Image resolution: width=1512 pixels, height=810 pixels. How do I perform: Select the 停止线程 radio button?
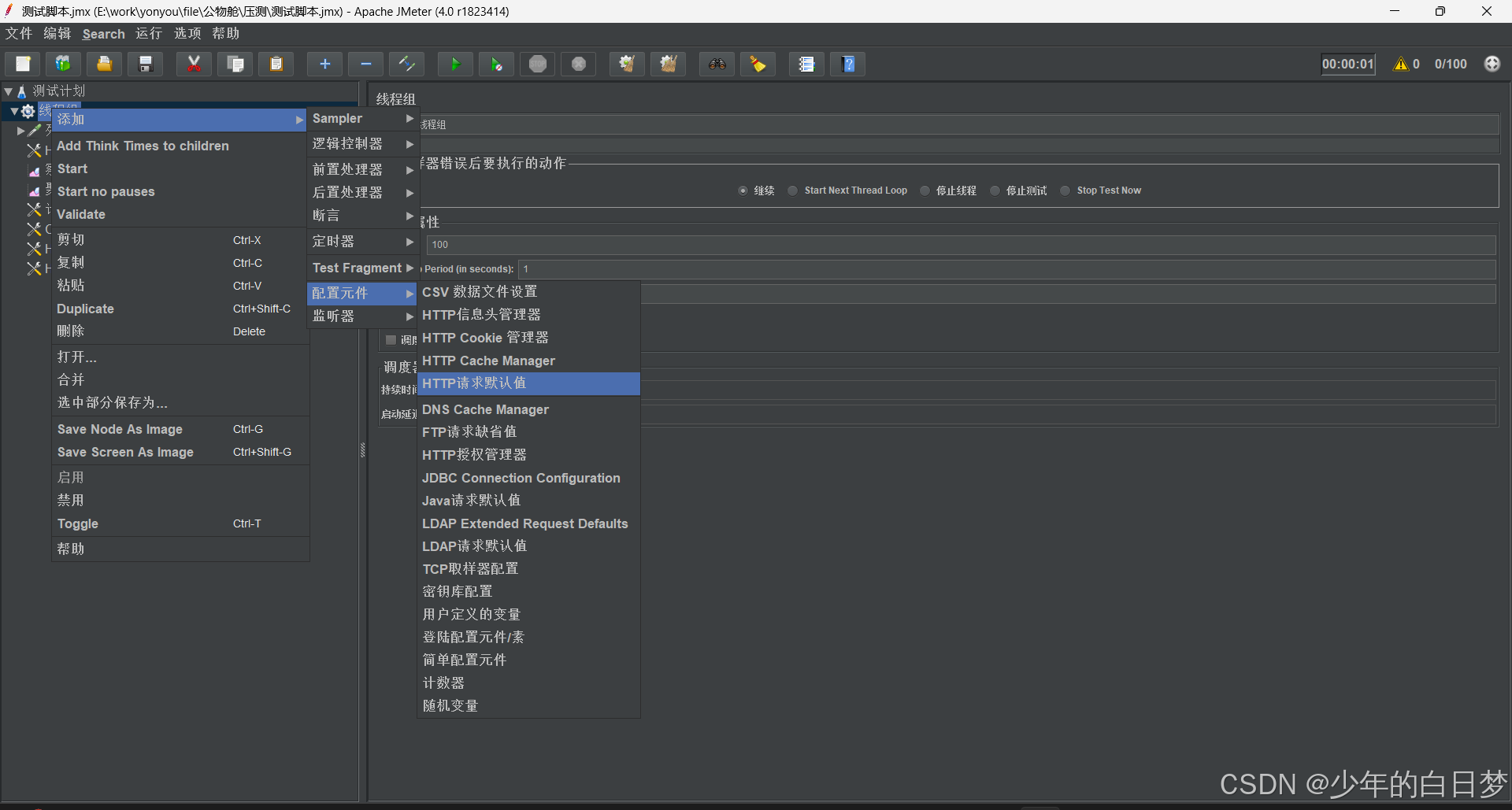pos(925,190)
